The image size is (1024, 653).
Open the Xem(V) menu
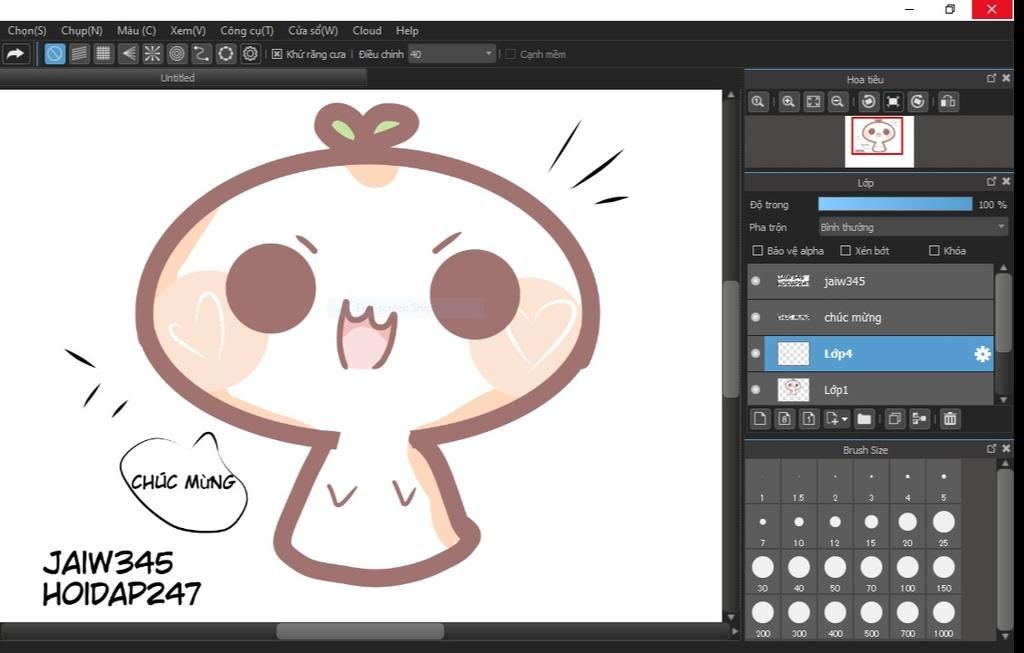tap(188, 31)
